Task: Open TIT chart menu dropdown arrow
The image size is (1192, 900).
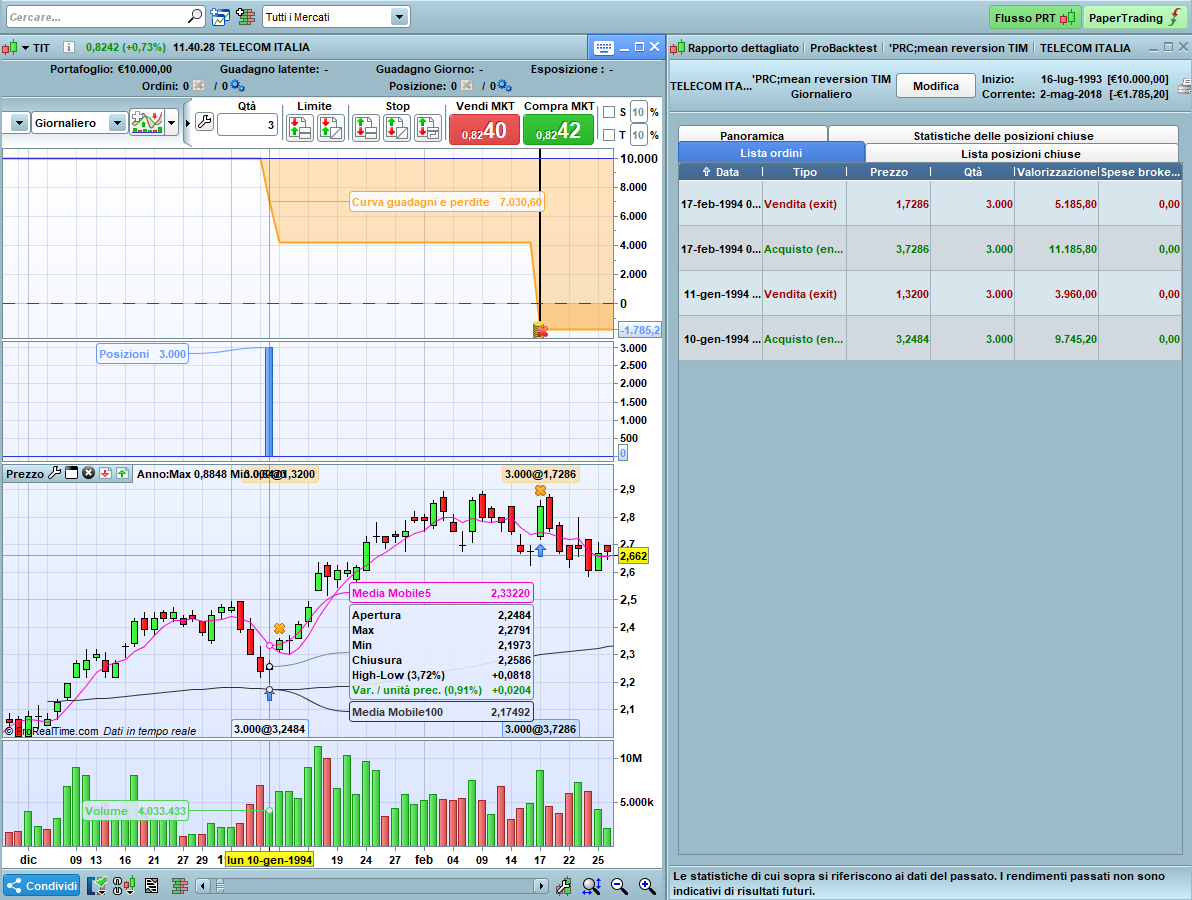Action: coord(25,48)
